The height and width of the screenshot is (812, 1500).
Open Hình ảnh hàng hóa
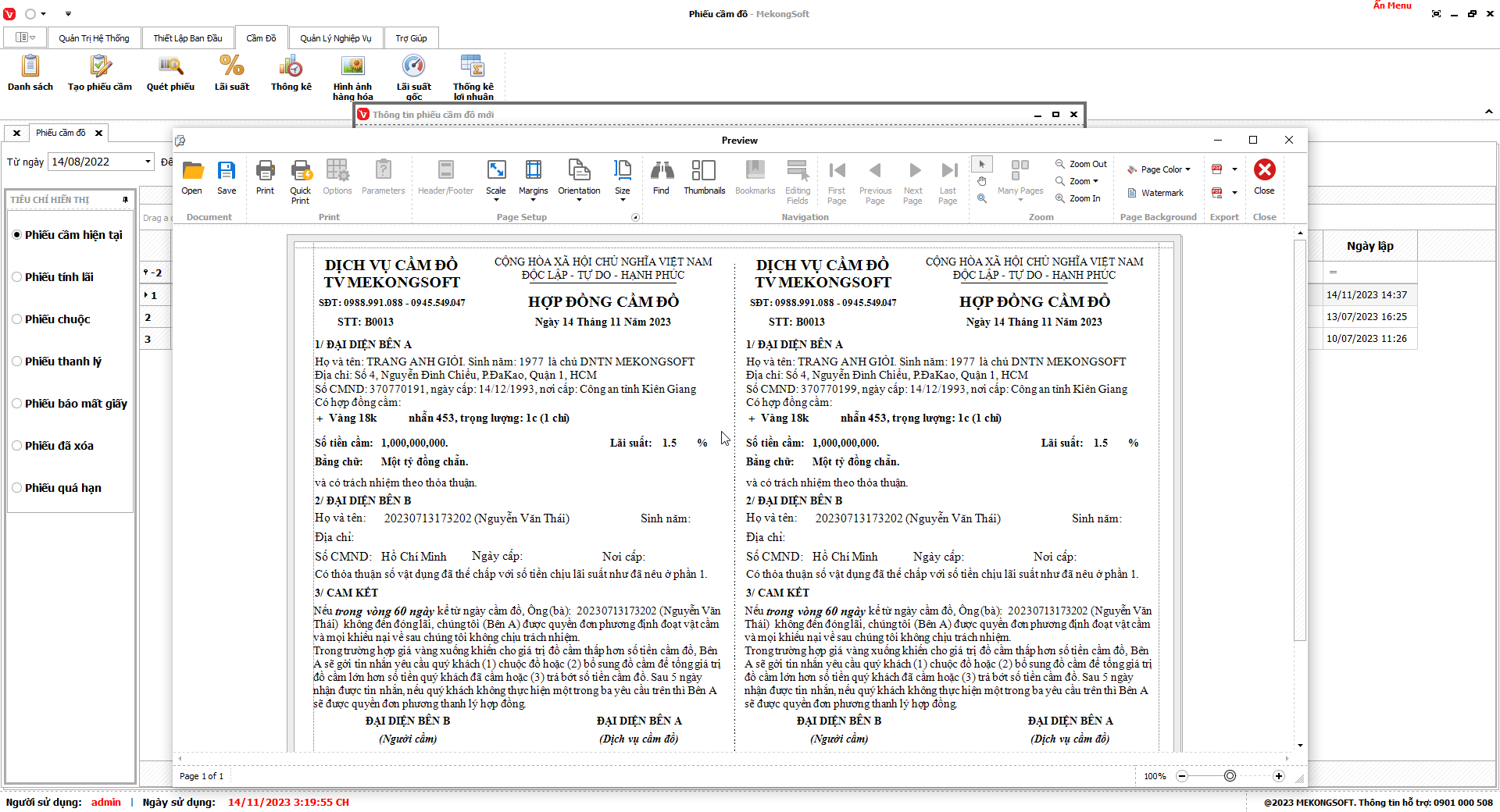tap(353, 78)
